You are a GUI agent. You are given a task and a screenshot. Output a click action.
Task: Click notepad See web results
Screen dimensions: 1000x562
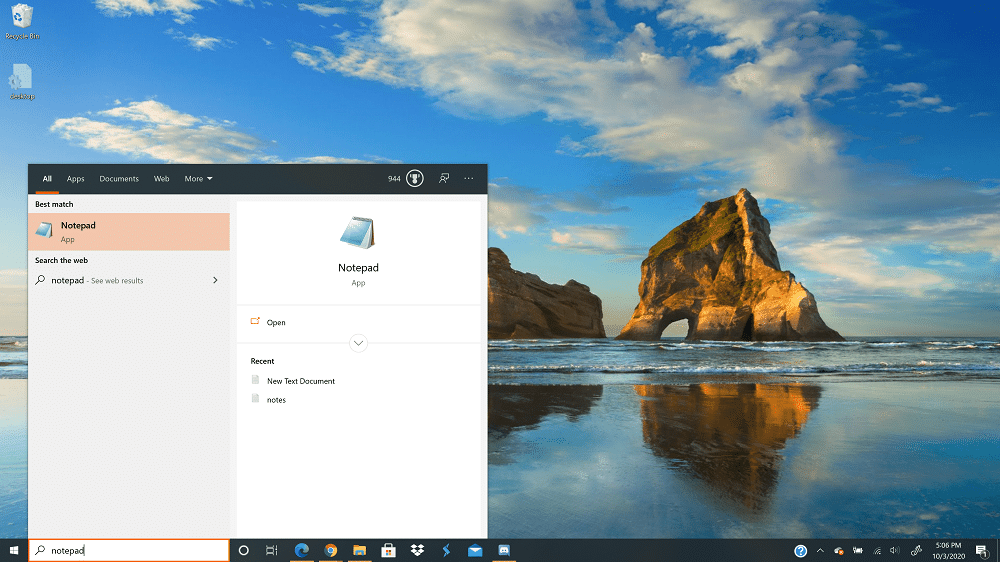coord(129,280)
